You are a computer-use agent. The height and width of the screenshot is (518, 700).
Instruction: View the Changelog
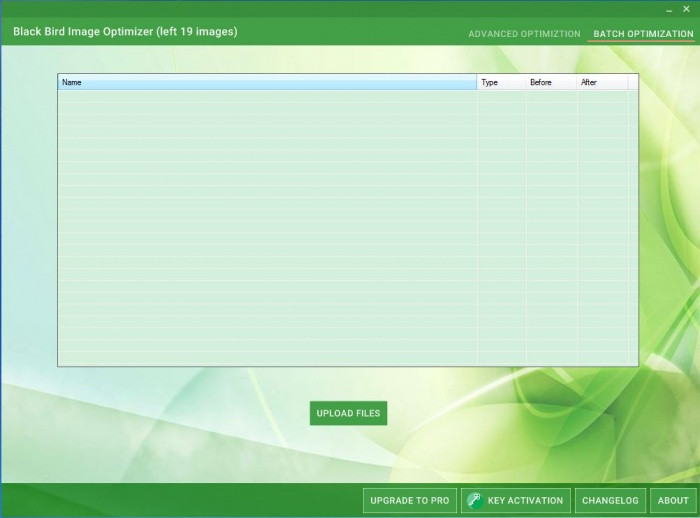(x=610, y=501)
